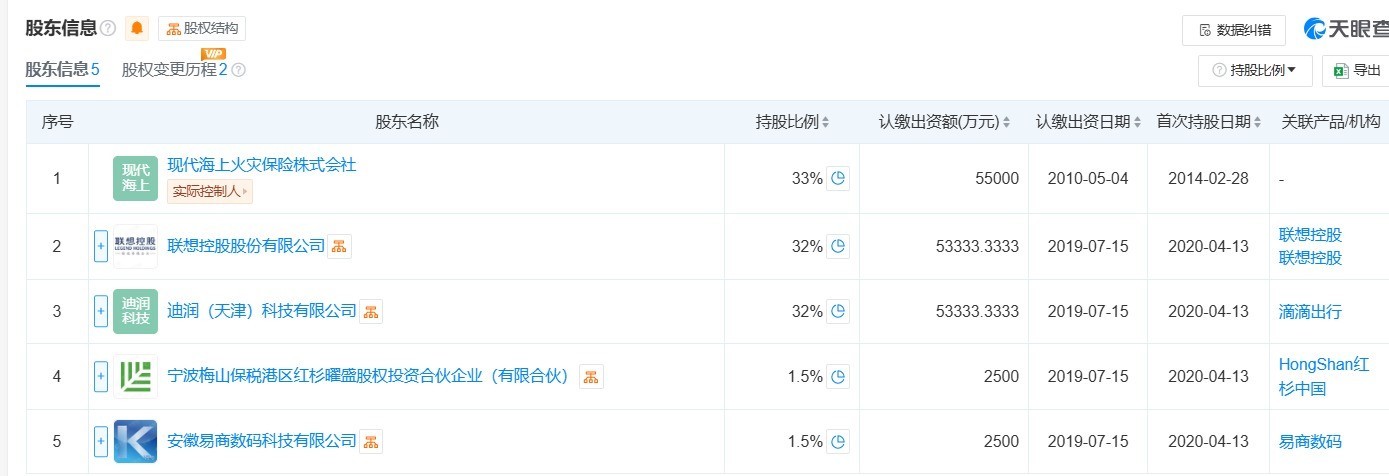Click the 股权结构 button
This screenshot has width=1389, height=476.
point(202,29)
